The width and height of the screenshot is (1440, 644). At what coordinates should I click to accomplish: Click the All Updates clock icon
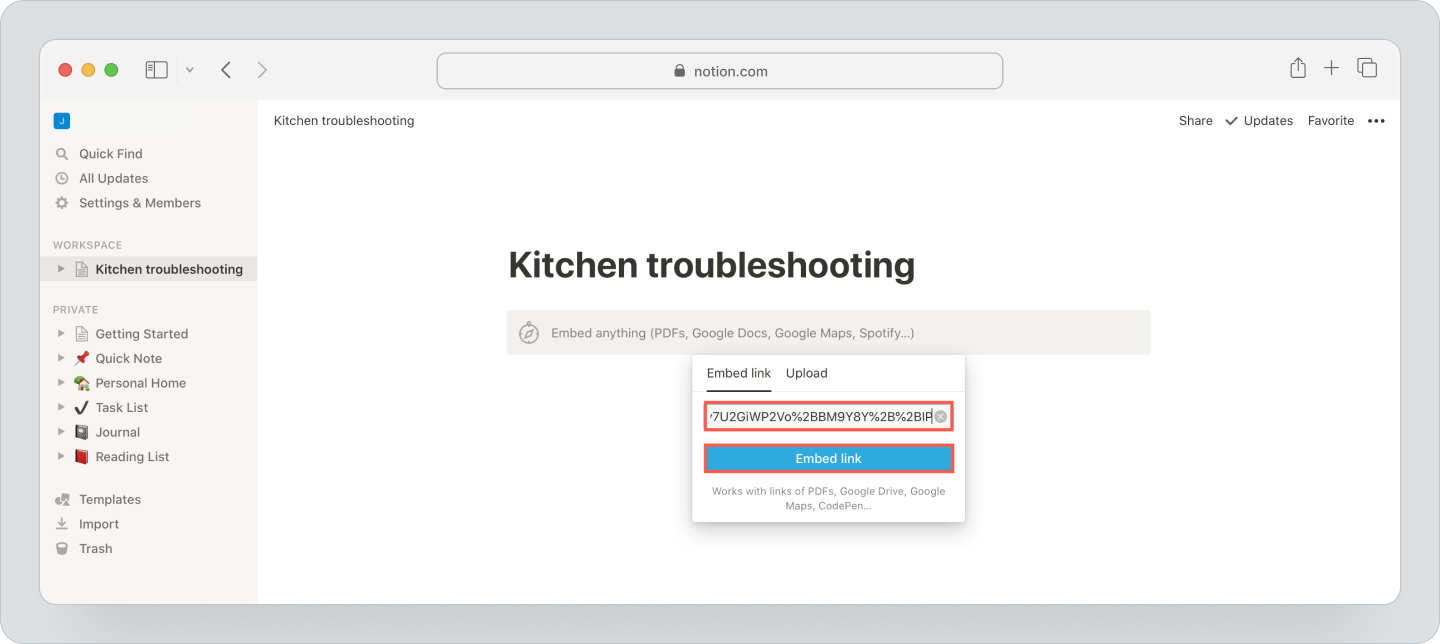click(62, 178)
